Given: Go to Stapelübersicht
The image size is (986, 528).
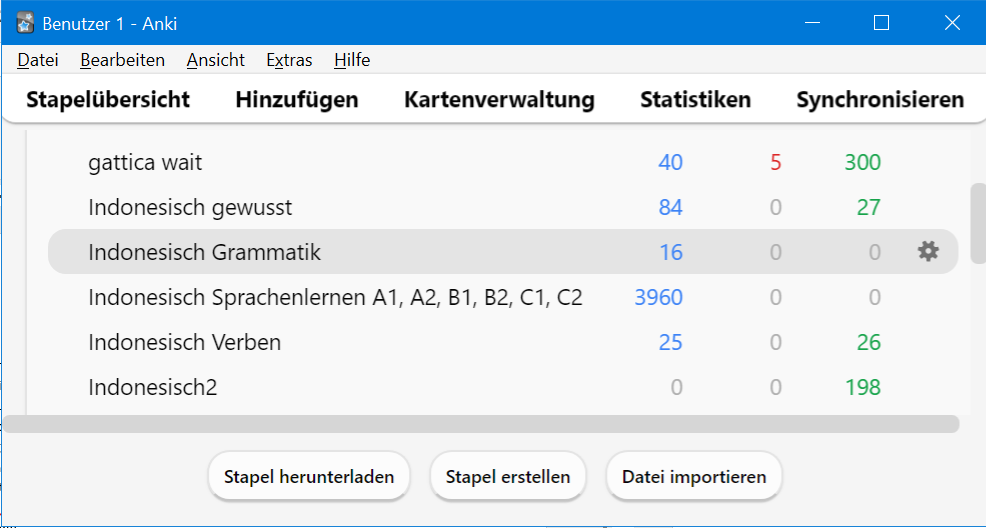Looking at the screenshot, I should click(108, 100).
